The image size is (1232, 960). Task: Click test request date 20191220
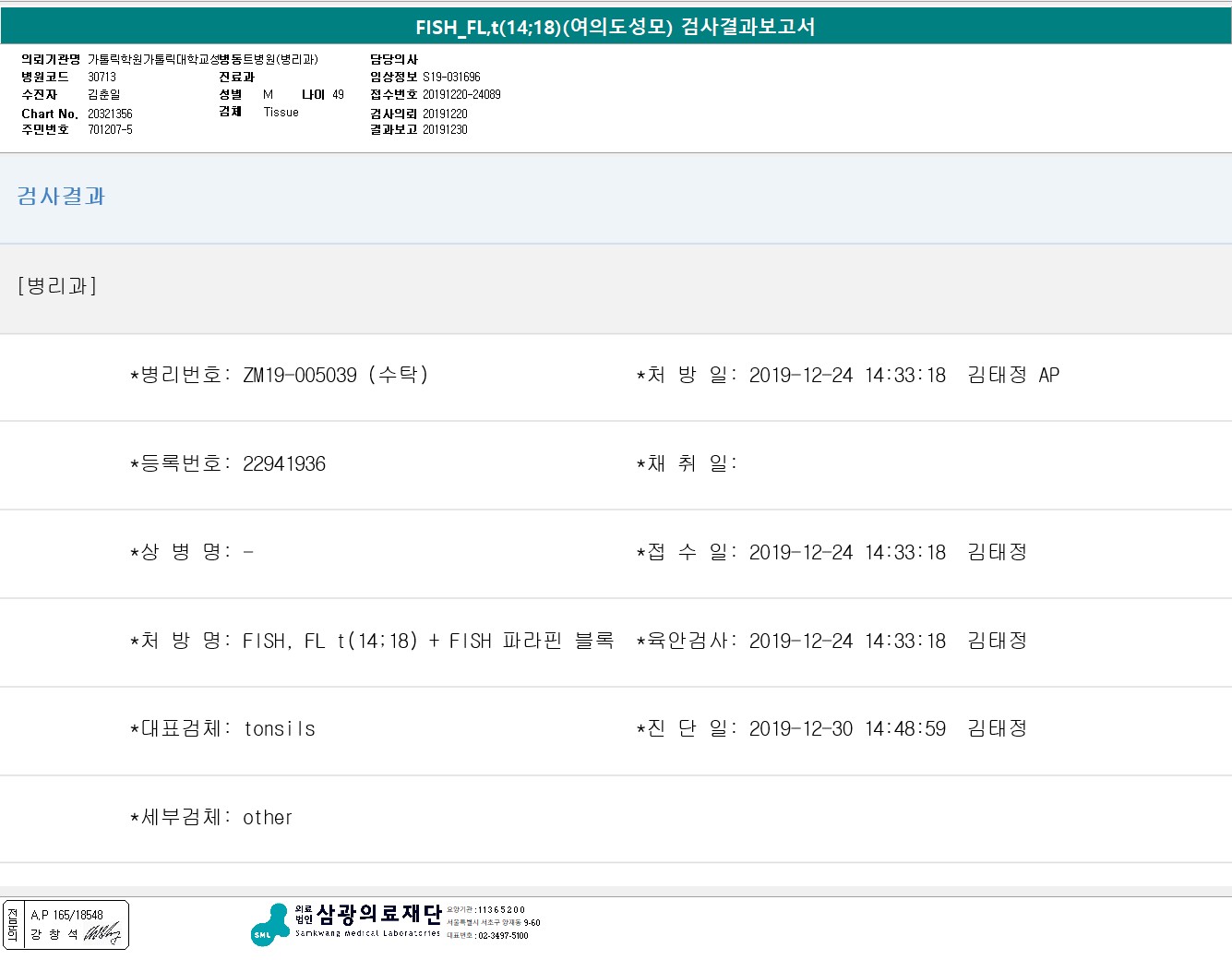pos(445,114)
